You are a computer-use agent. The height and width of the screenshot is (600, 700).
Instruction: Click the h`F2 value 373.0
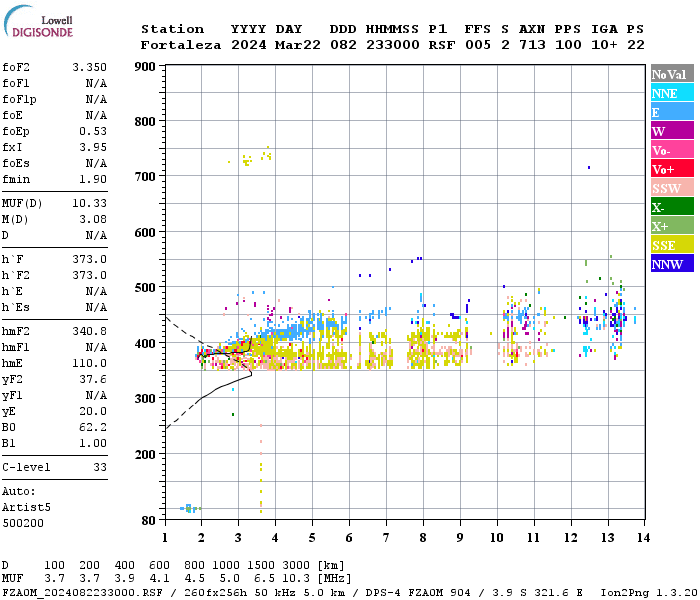(x=89, y=275)
